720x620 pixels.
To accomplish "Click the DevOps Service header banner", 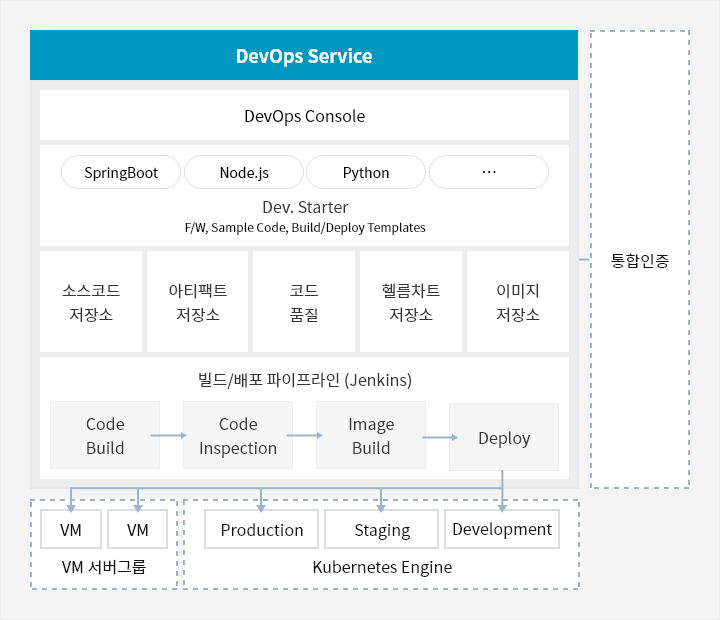I will click(x=304, y=55).
